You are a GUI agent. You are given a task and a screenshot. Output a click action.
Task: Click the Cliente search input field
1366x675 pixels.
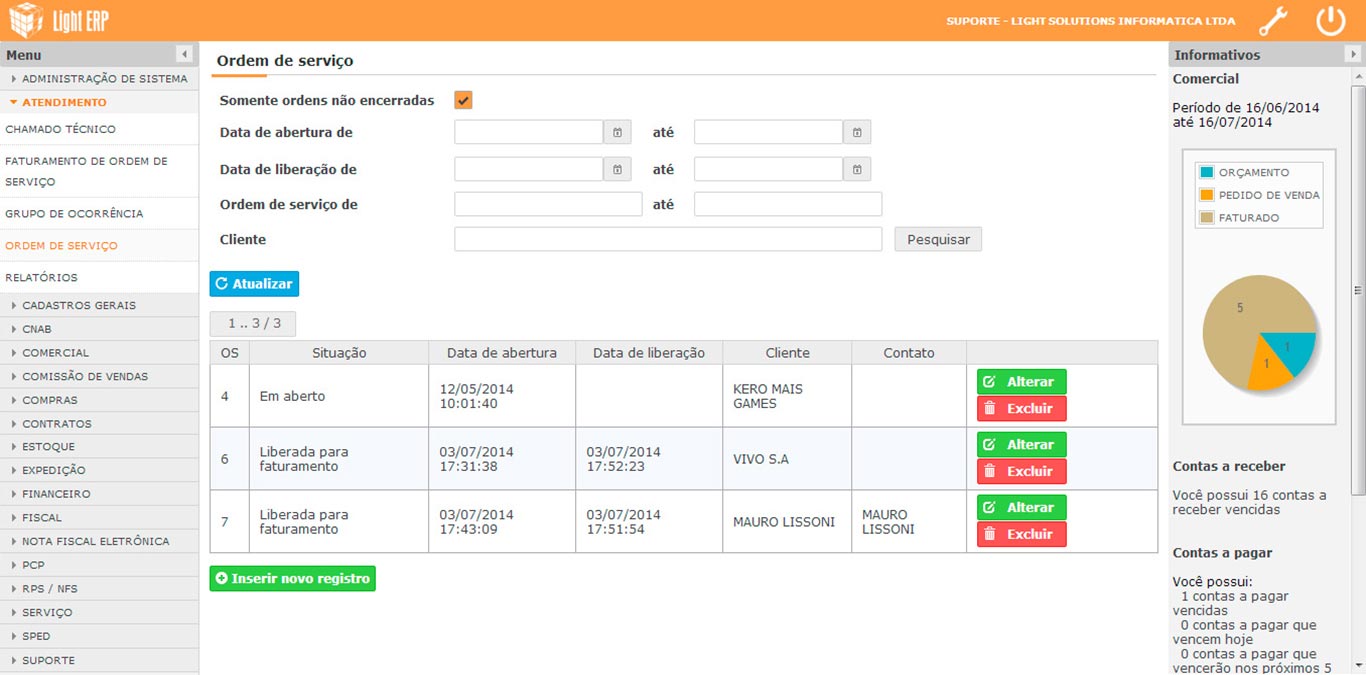point(667,239)
